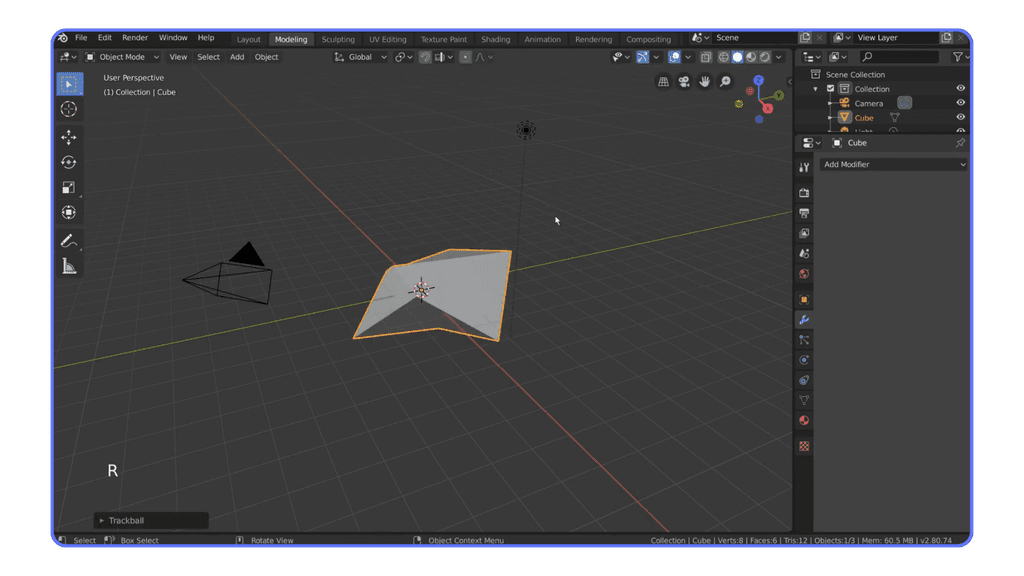Open the Render menu

[x=135, y=37]
